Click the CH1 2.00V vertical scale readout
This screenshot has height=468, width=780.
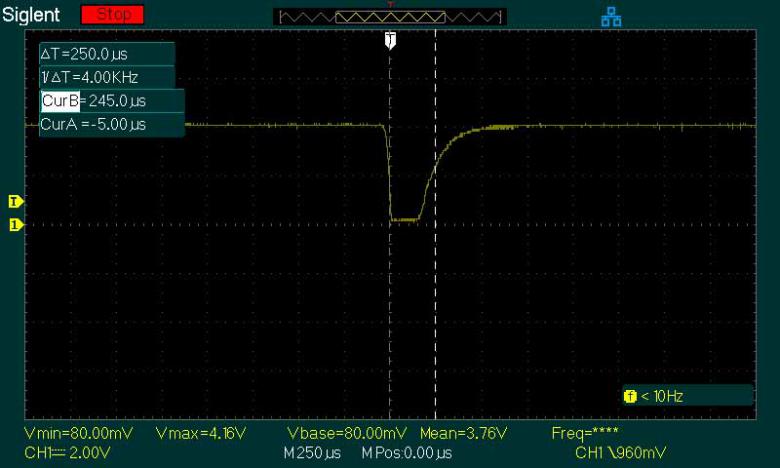pyautogui.click(x=67, y=453)
